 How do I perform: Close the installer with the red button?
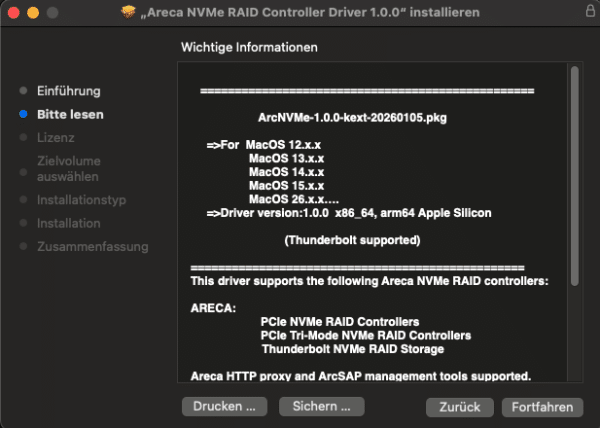(x=14, y=13)
